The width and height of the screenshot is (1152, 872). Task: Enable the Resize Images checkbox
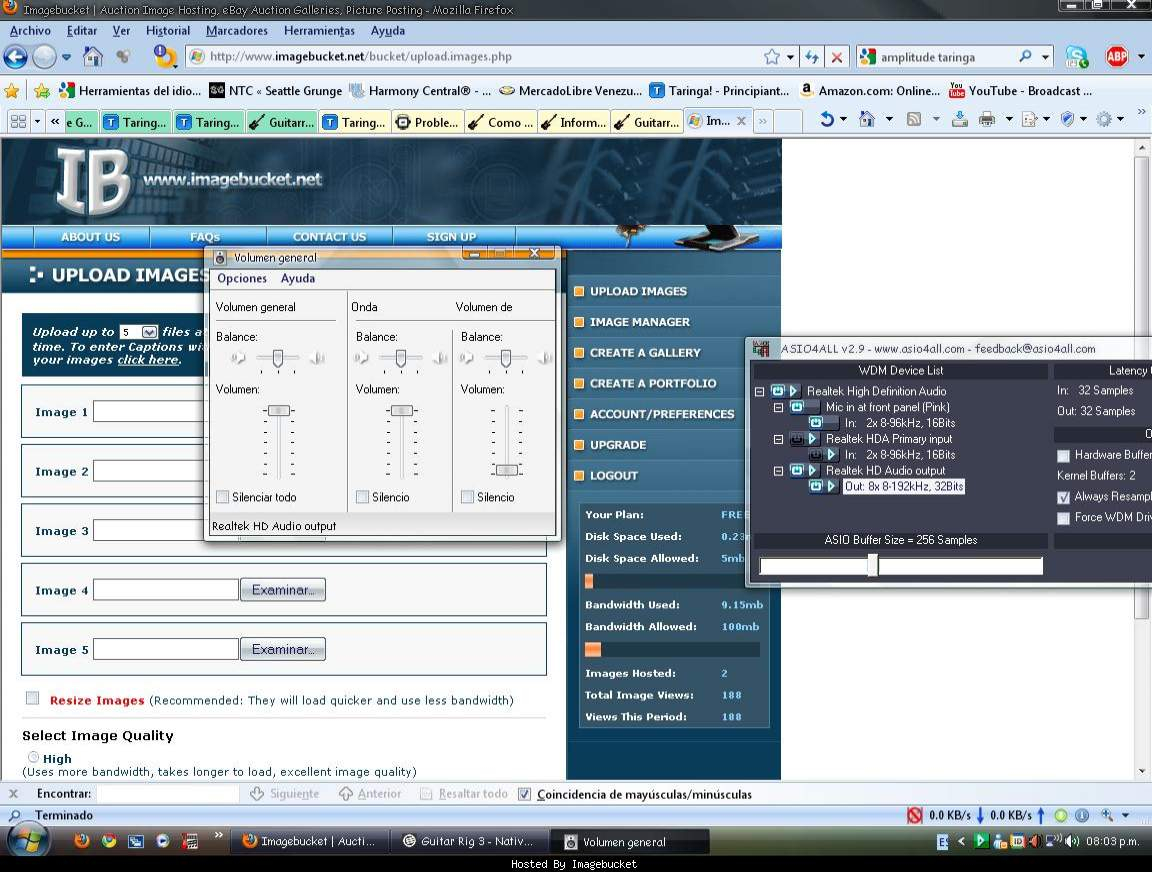tap(33, 699)
